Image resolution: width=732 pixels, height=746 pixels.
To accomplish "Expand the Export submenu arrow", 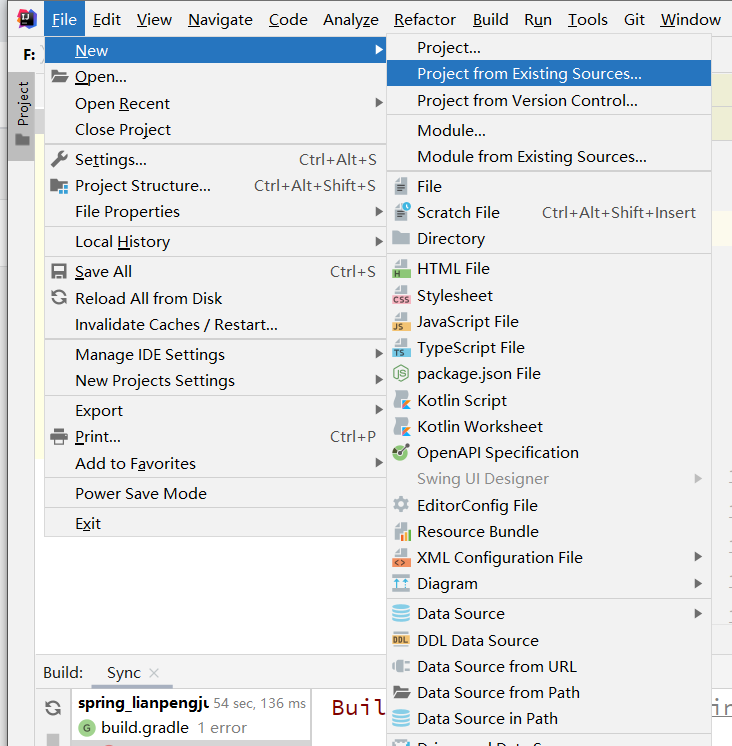I will pos(379,410).
